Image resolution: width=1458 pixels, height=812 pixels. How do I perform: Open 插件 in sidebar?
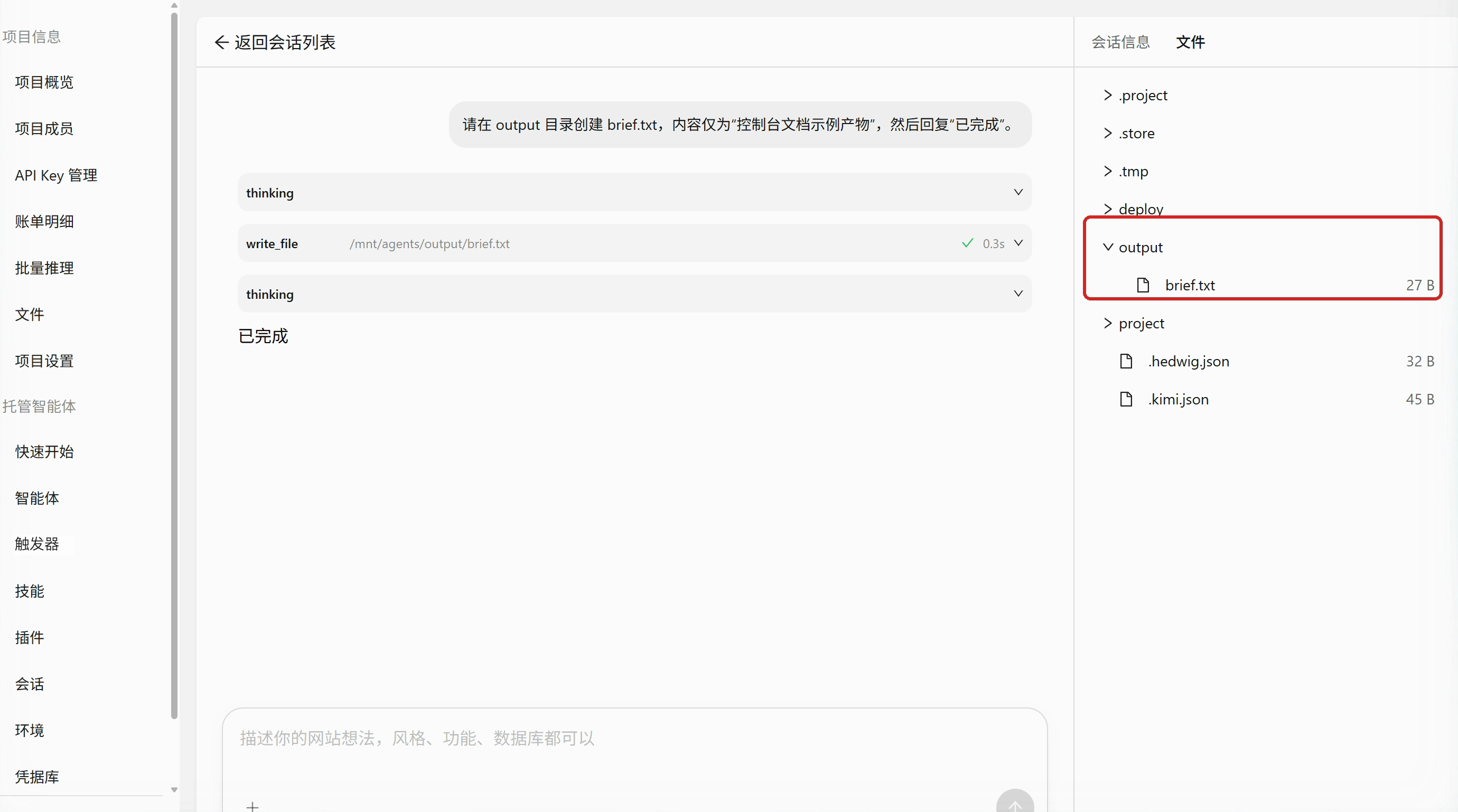(30, 637)
